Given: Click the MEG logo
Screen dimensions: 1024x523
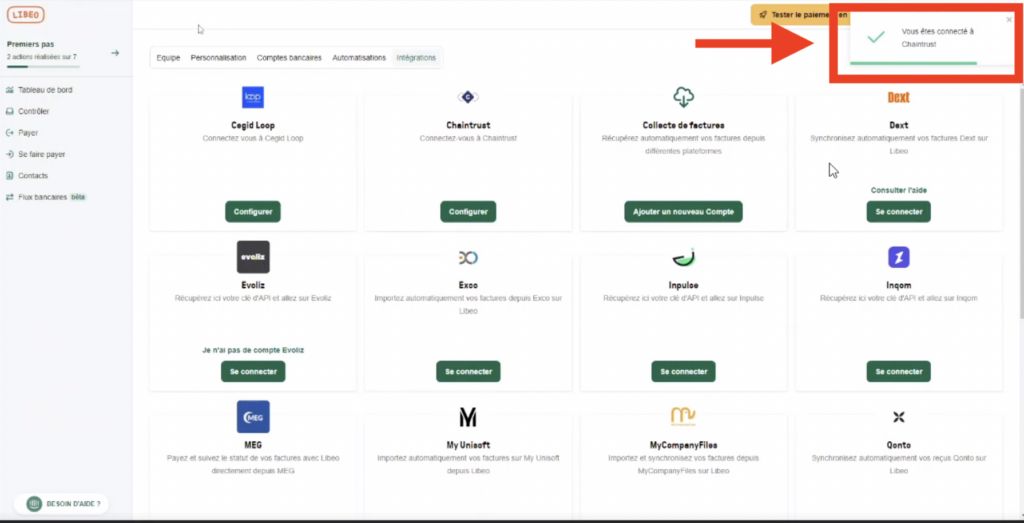Looking at the screenshot, I should 253,417.
